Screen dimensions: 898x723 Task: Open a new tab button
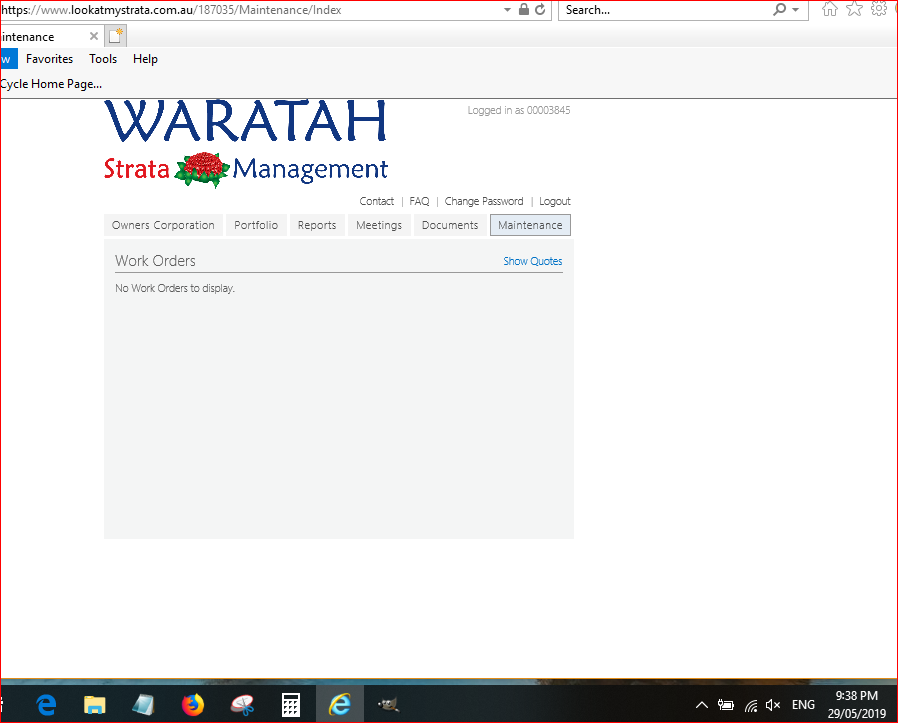(115, 36)
